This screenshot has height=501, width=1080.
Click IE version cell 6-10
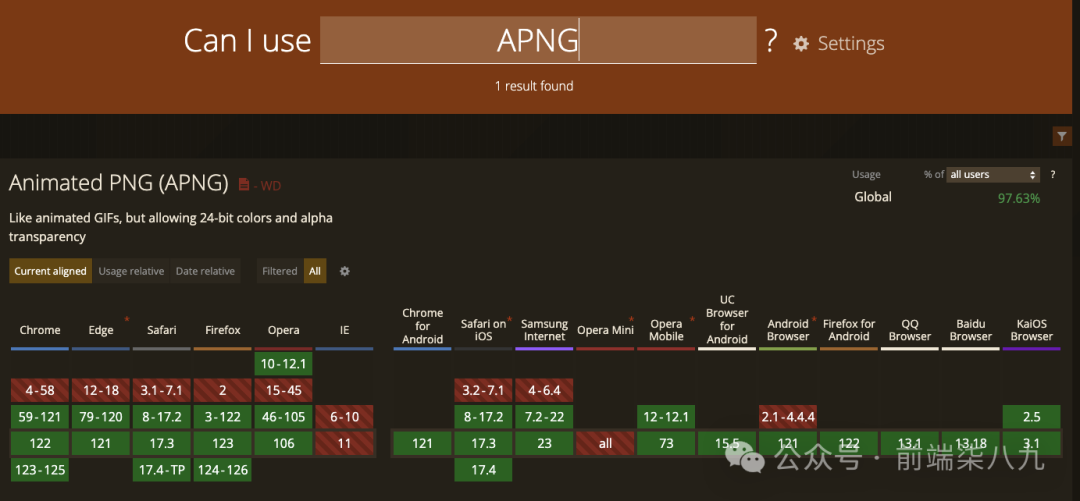pos(344,417)
